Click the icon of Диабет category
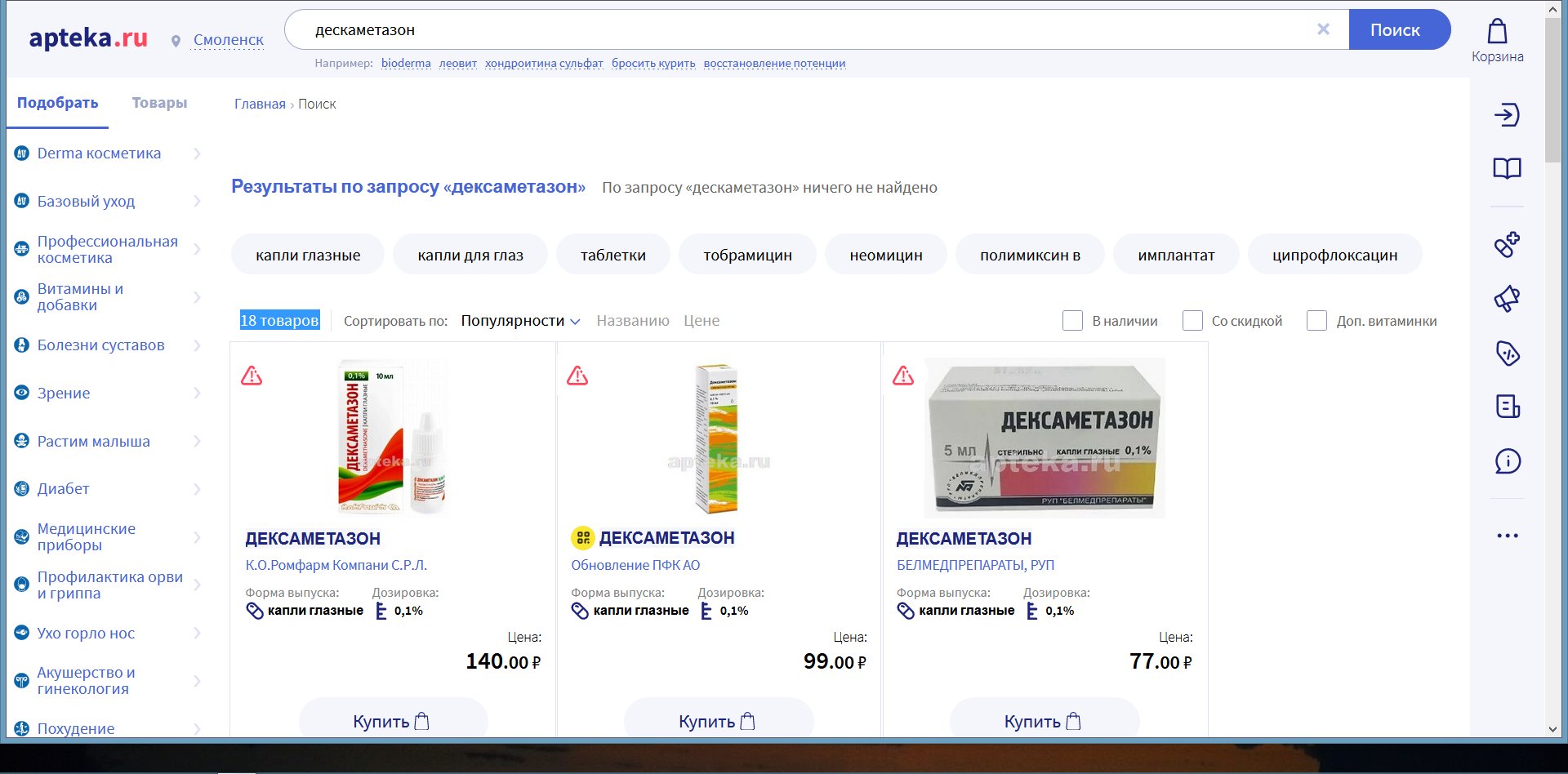 pyautogui.click(x=22, y=489)
